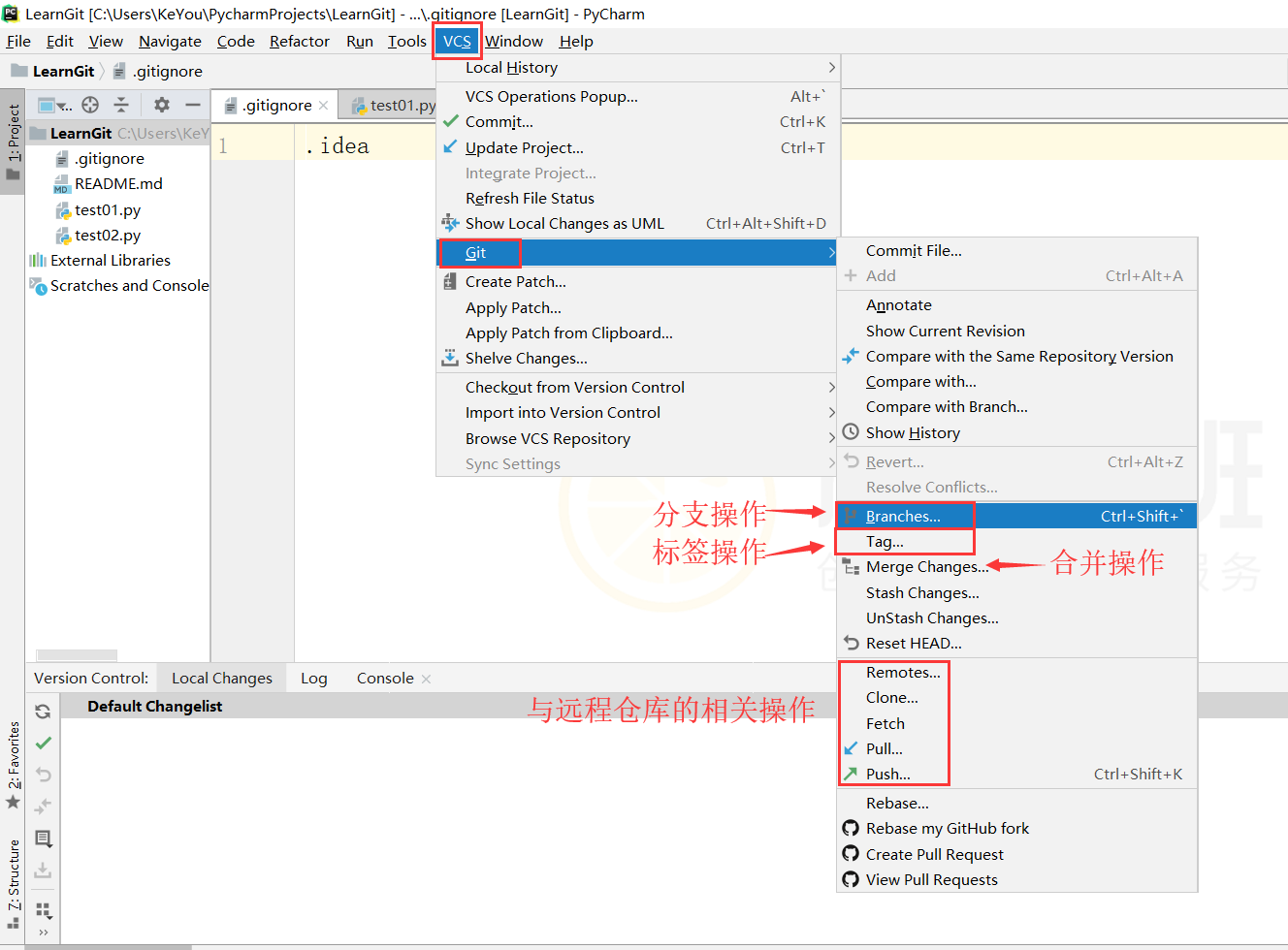Open the Tools menu
This screenshot has height=950, width=1288.
[x=407, y=42]
